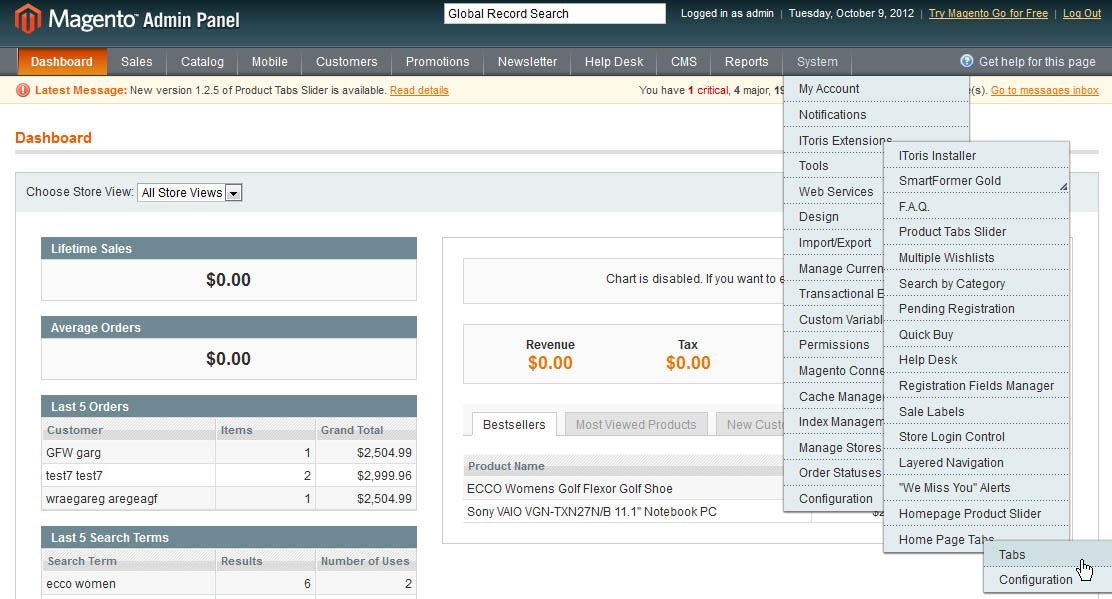Select Design in System menu
The width and height of the screenshot is (1112, 599).
[x=834, y=216]
